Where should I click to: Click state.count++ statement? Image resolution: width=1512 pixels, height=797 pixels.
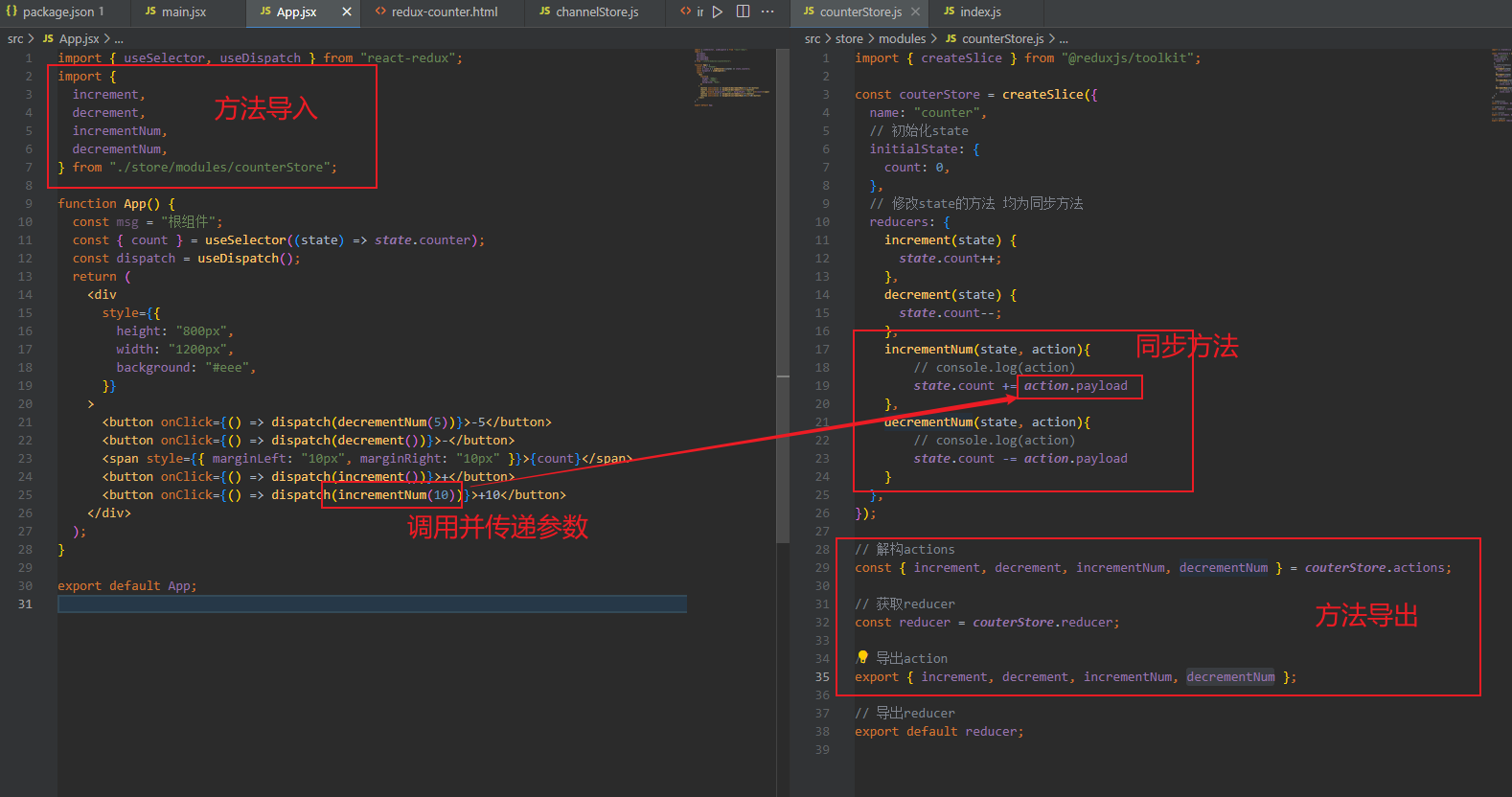(950, 258)
